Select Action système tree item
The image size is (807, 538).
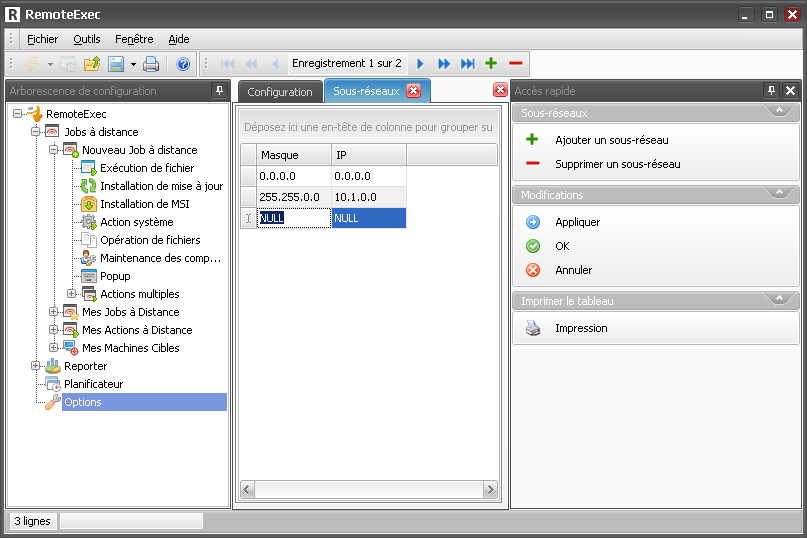click(x=136, y=222)
